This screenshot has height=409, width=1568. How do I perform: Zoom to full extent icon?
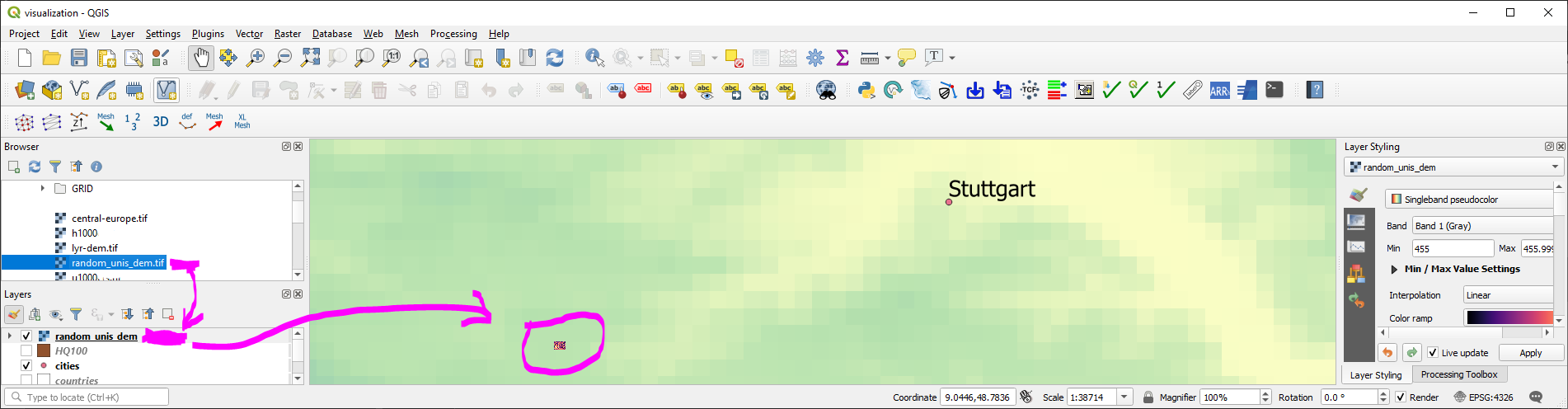pos(310,58)
